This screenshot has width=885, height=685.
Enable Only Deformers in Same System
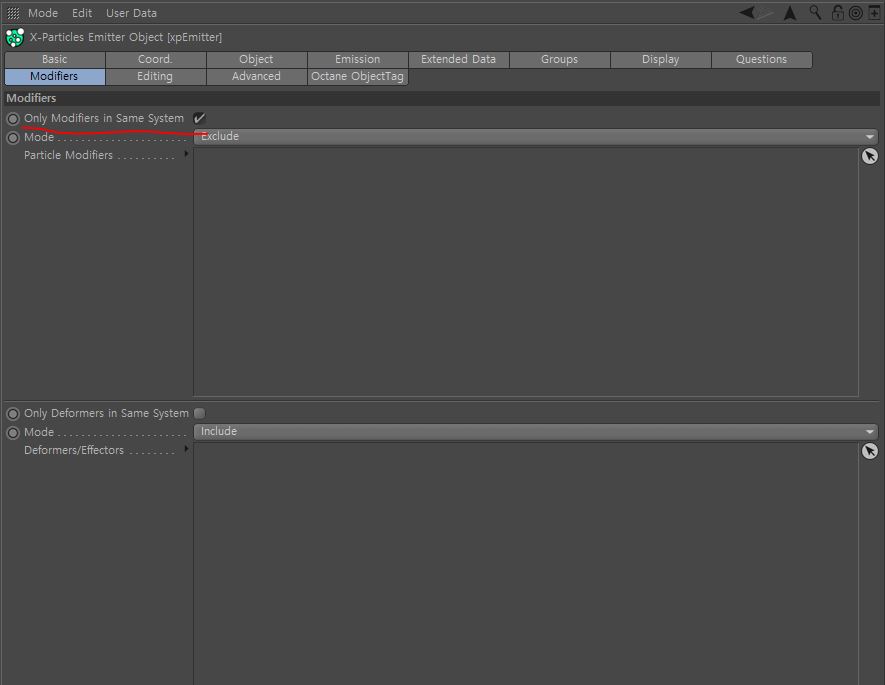[x=199, y=414]
